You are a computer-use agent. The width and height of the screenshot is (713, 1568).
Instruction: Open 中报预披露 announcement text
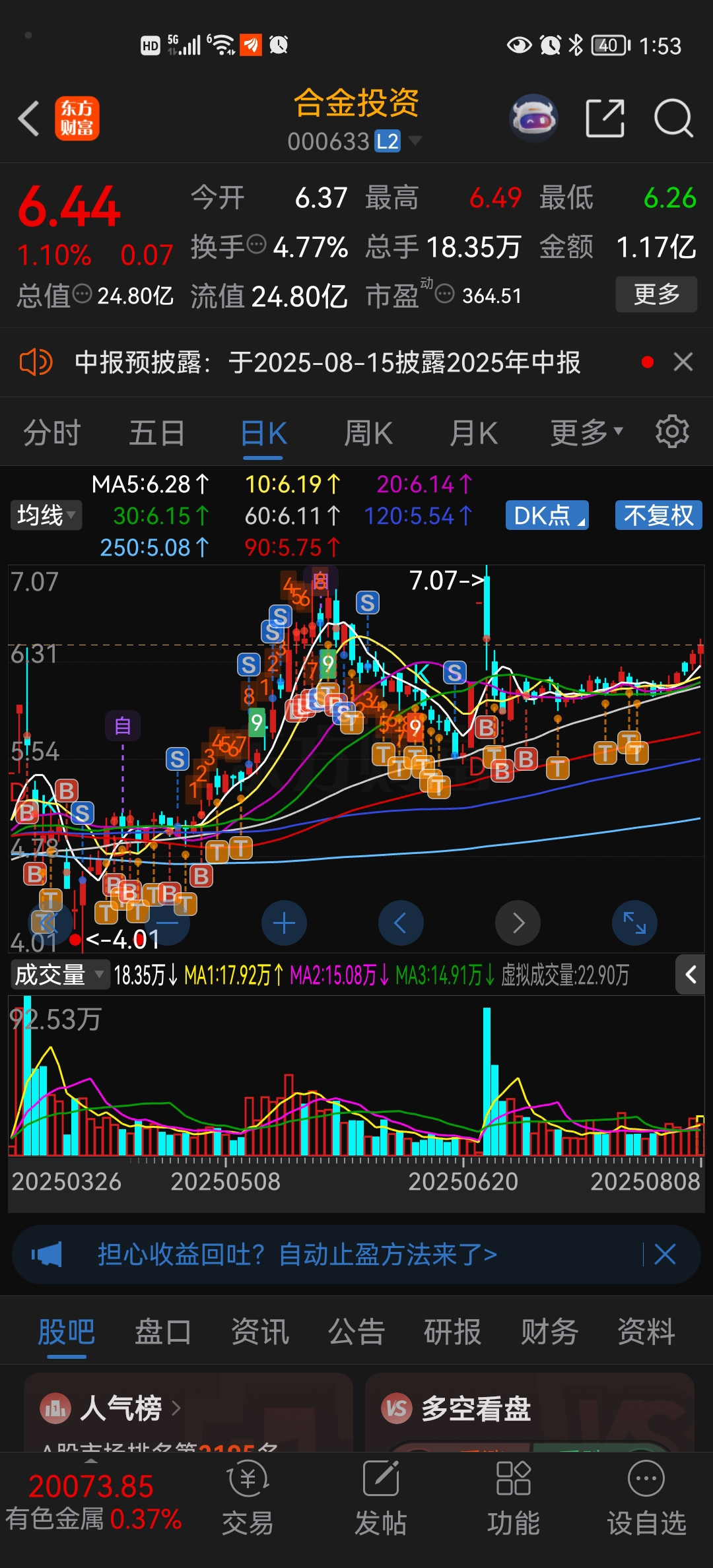[x=327, y=362]
